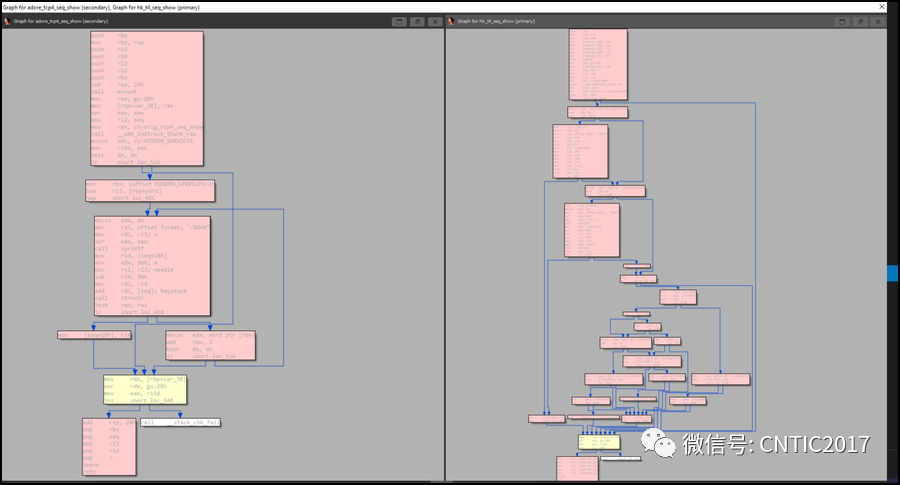
Task: Restore the hk_t4_seq_show primary graph panel
Action: [x=860, y=22]
